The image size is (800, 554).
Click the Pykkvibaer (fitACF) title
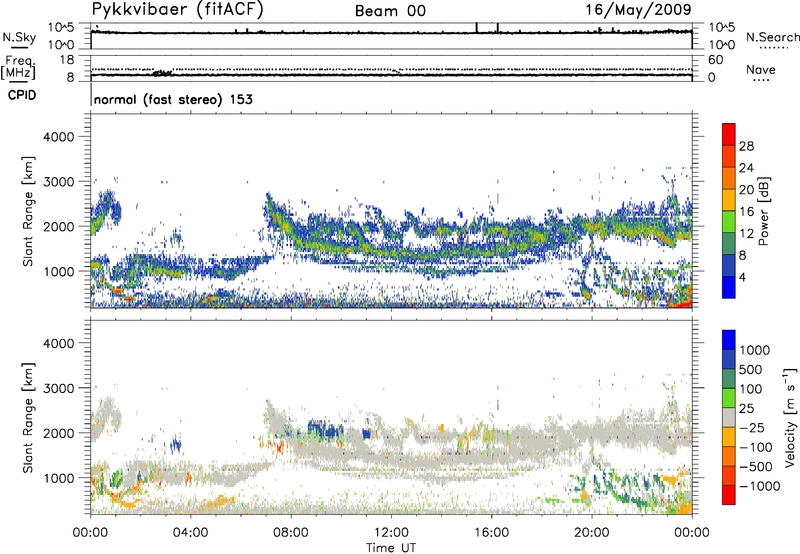pyautogui.click(x=178, y=10)
